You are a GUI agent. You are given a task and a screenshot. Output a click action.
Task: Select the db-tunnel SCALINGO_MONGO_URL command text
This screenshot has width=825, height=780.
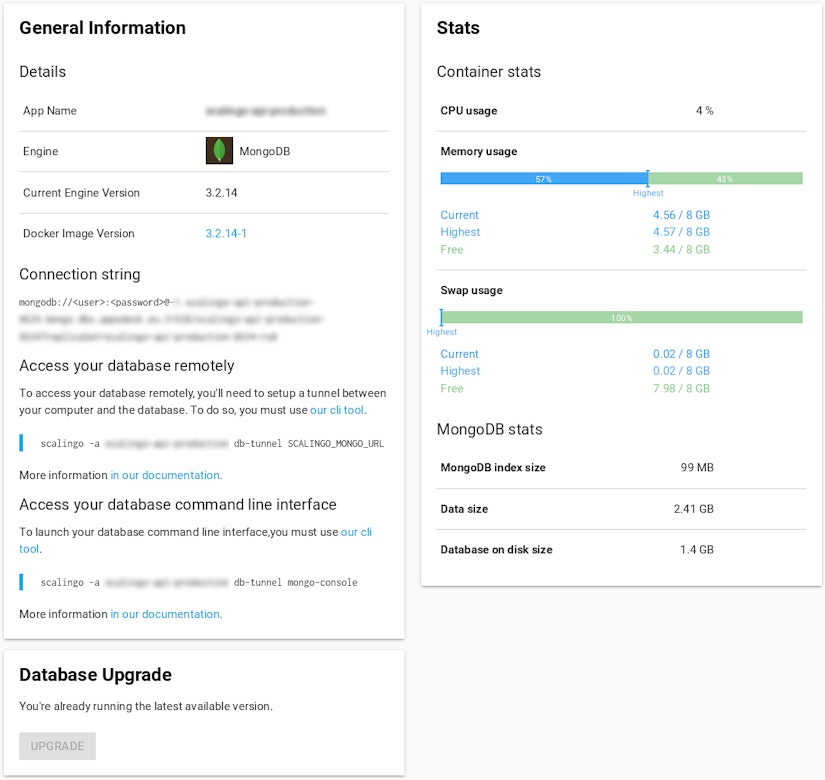coord(212,444)
